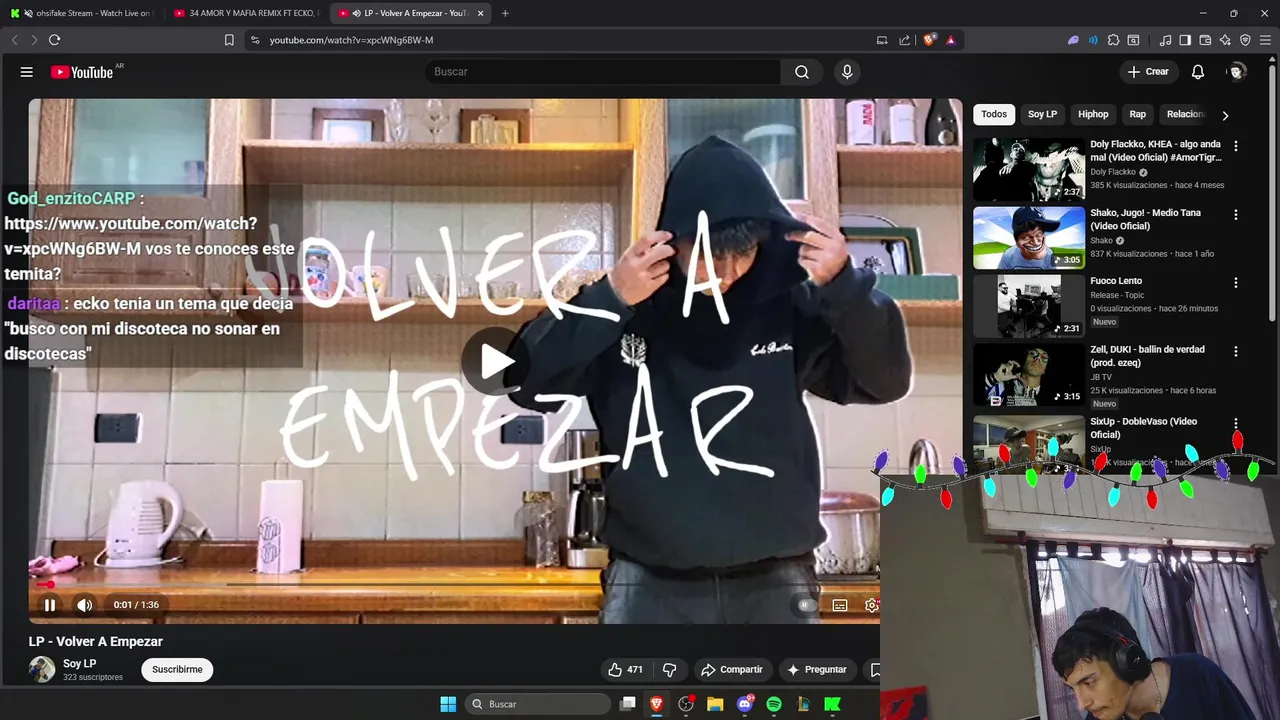The height and width of the screenshot is (720, 1280).
Task: Open OBS Studio from the taskbar
Action: coord(686,704)
